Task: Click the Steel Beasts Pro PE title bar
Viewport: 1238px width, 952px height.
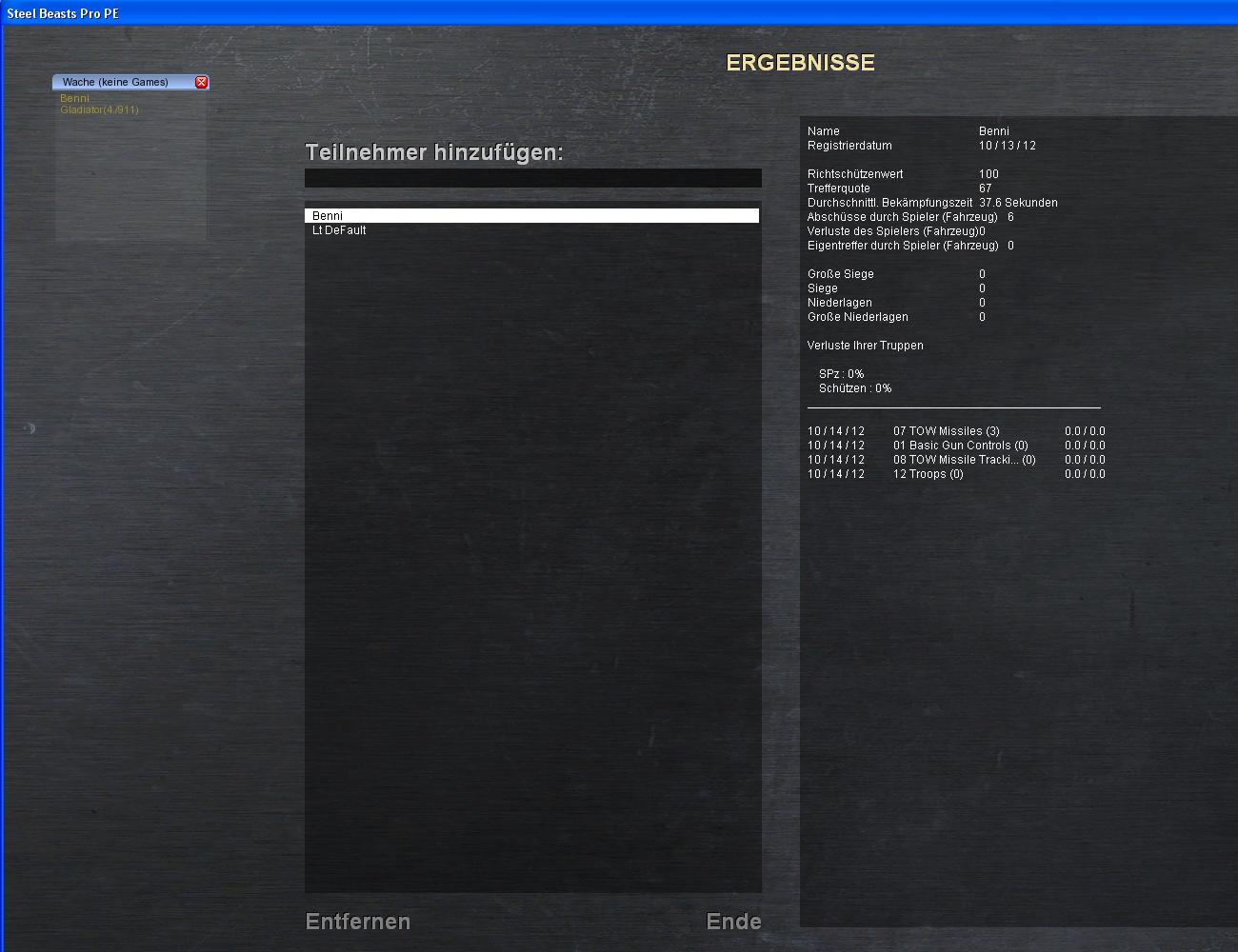Action: click(619, 13)
